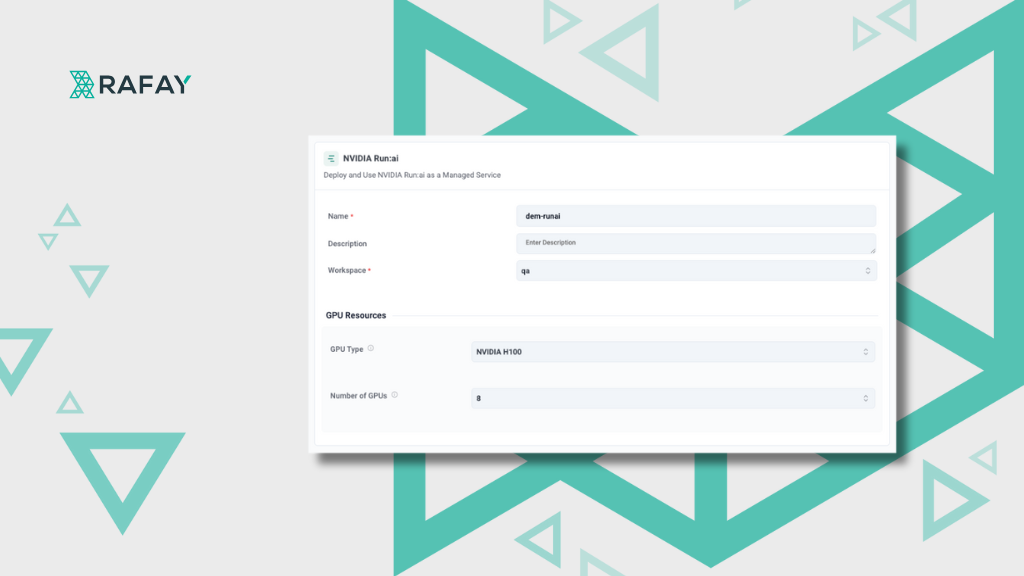Click the Description field label
The image size is (1024, 576).
[x=347, y=244]
